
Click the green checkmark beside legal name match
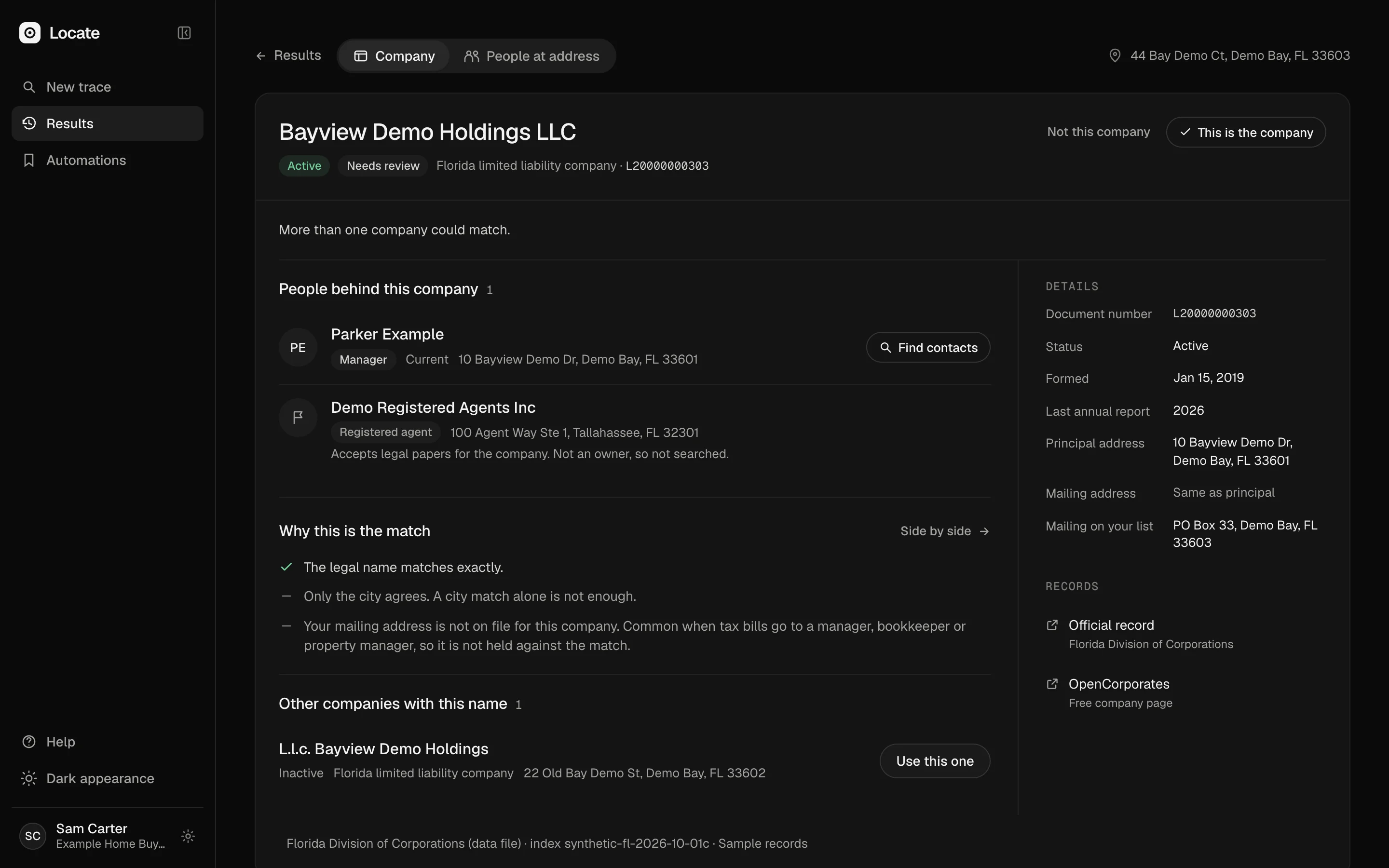286,567
